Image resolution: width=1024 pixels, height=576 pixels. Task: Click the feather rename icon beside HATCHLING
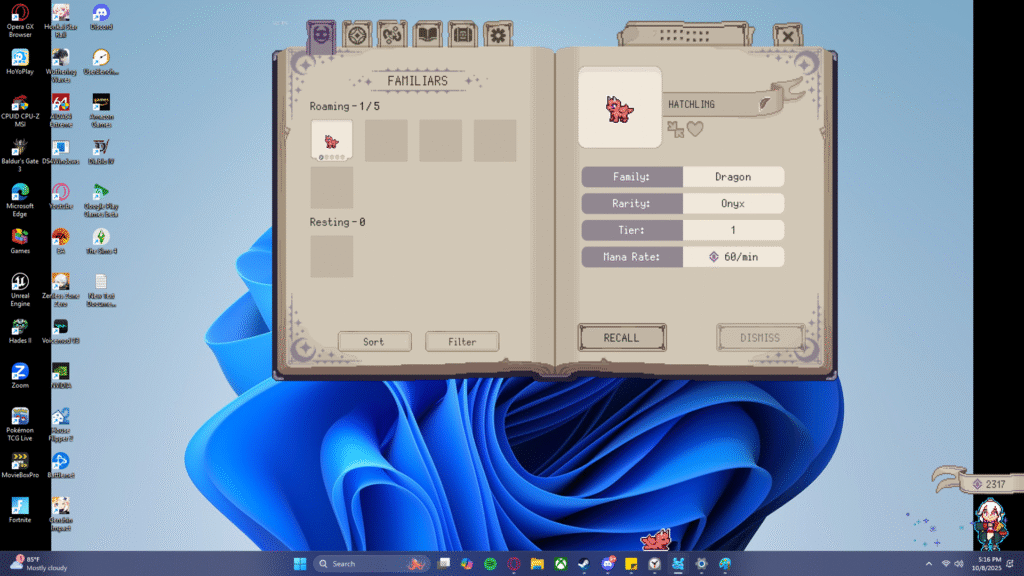tap(765, 103)
